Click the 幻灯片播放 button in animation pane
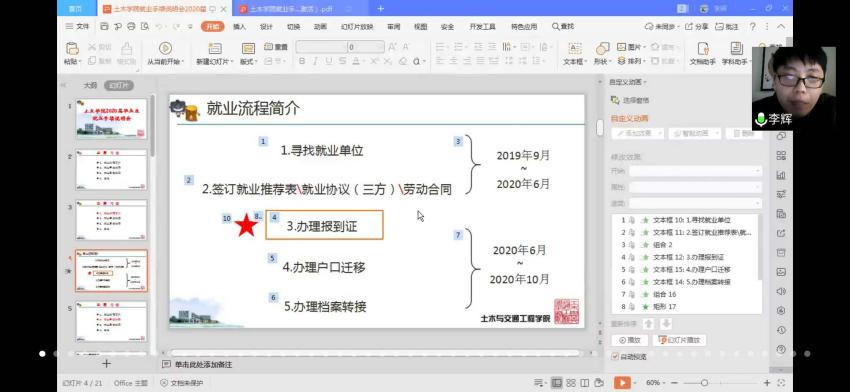 coord(679,340)
